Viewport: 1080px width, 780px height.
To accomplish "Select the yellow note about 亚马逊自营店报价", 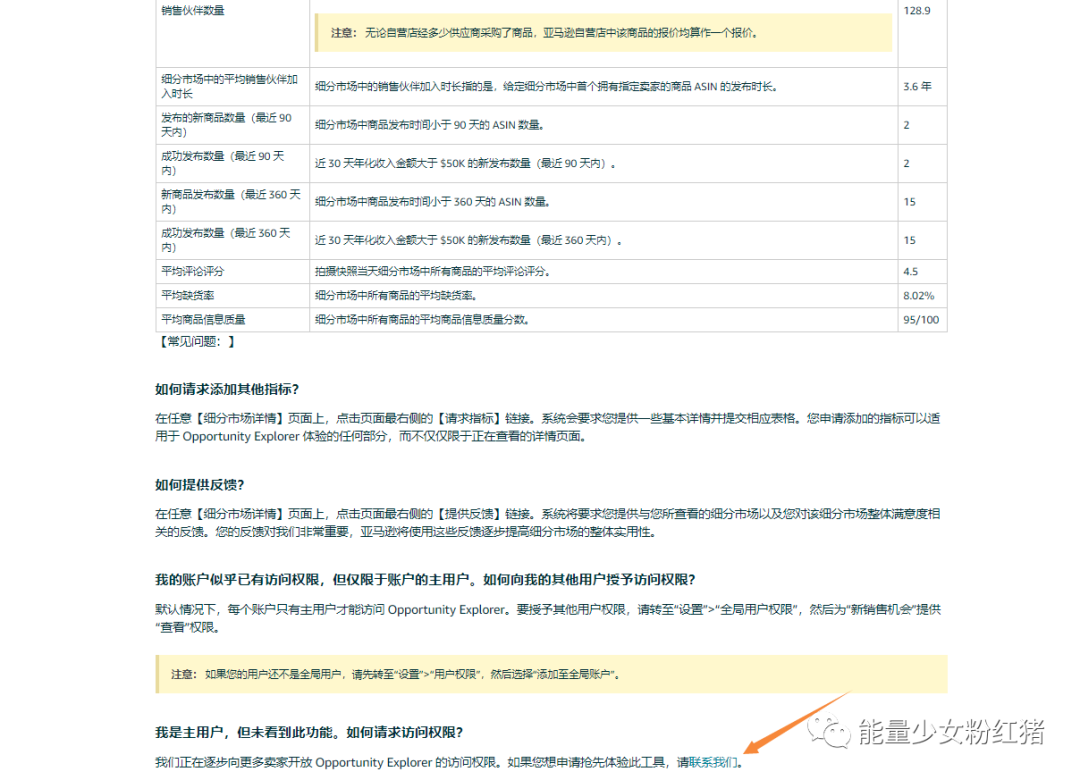I will 603,32.
